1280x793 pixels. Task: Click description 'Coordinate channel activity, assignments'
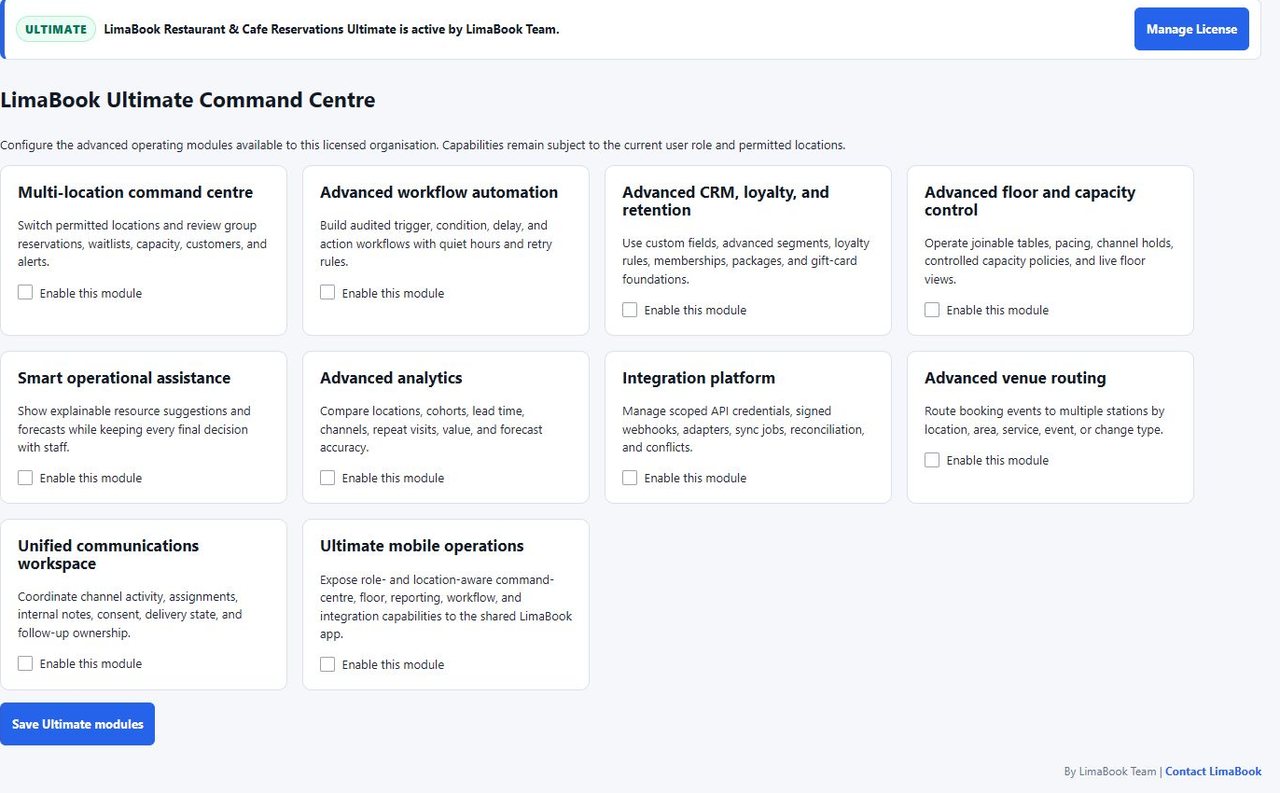(130, 615)
